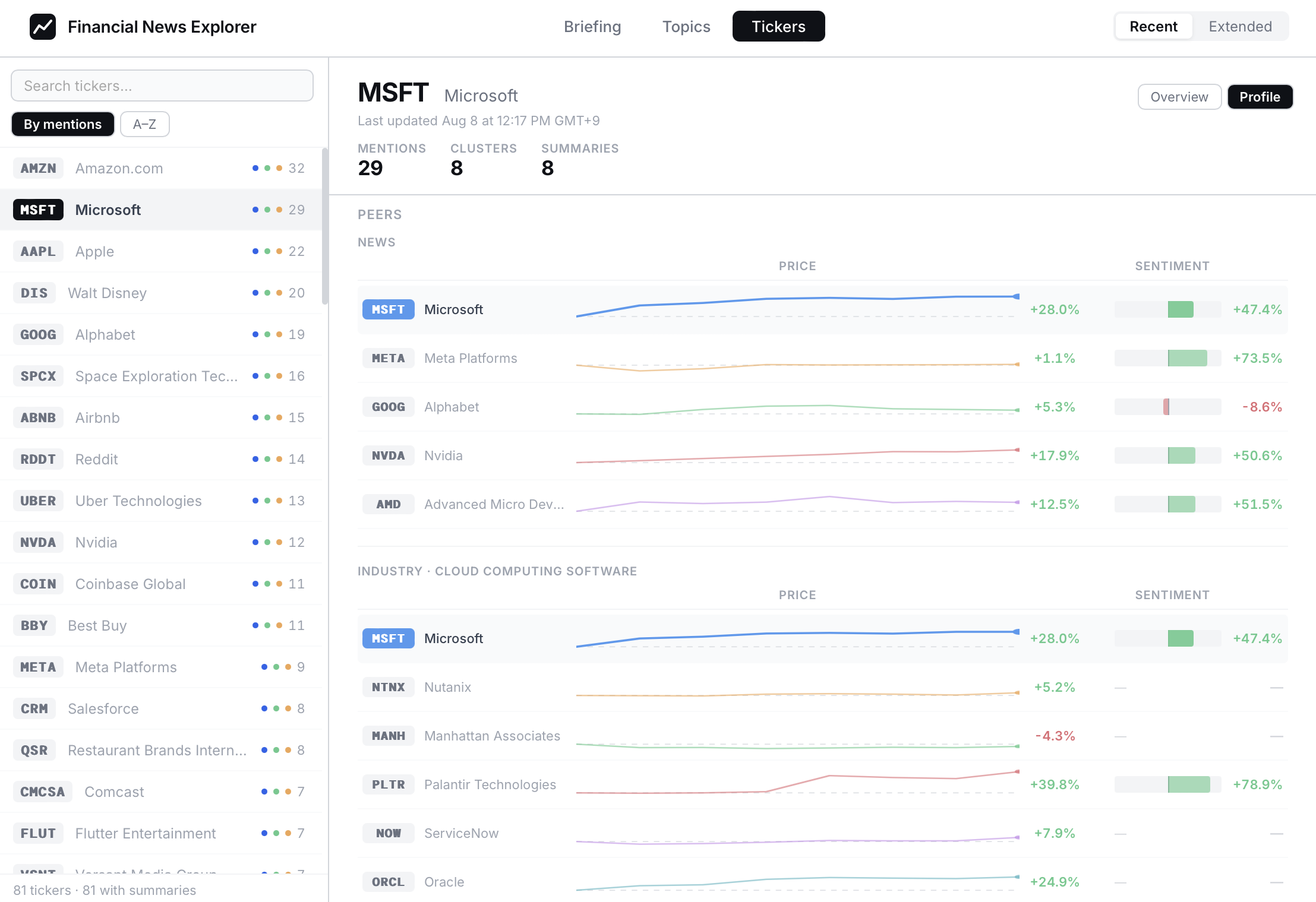Open Alphabet row in News peers table
Screen dimensions: 1316x902
pos(823,407)
